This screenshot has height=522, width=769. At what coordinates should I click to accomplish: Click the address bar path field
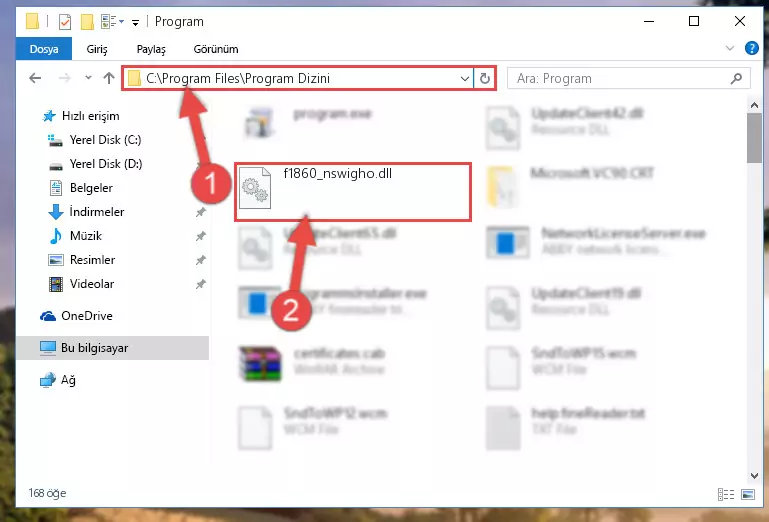tap(298, 78)
